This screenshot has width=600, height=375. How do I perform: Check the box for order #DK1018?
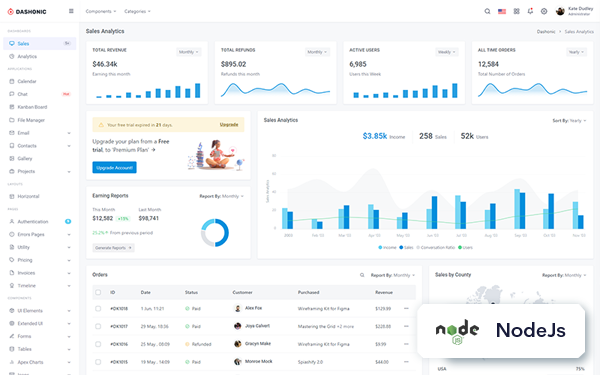98,308
